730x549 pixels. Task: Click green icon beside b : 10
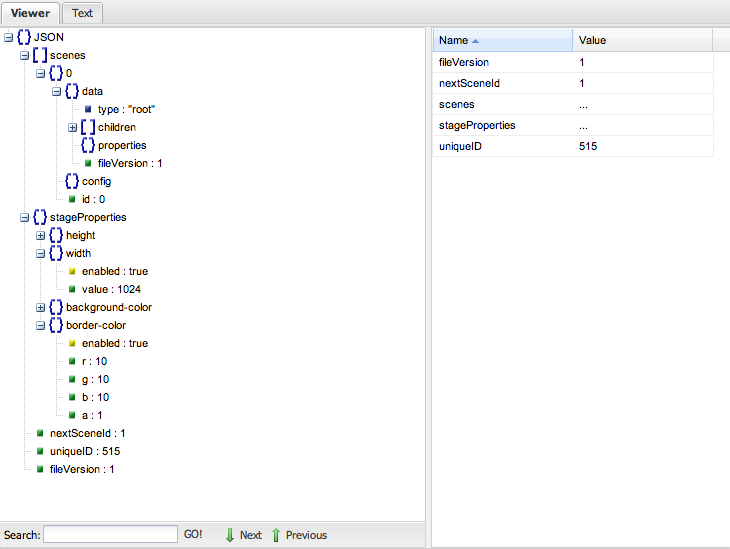tap(72, 397)
